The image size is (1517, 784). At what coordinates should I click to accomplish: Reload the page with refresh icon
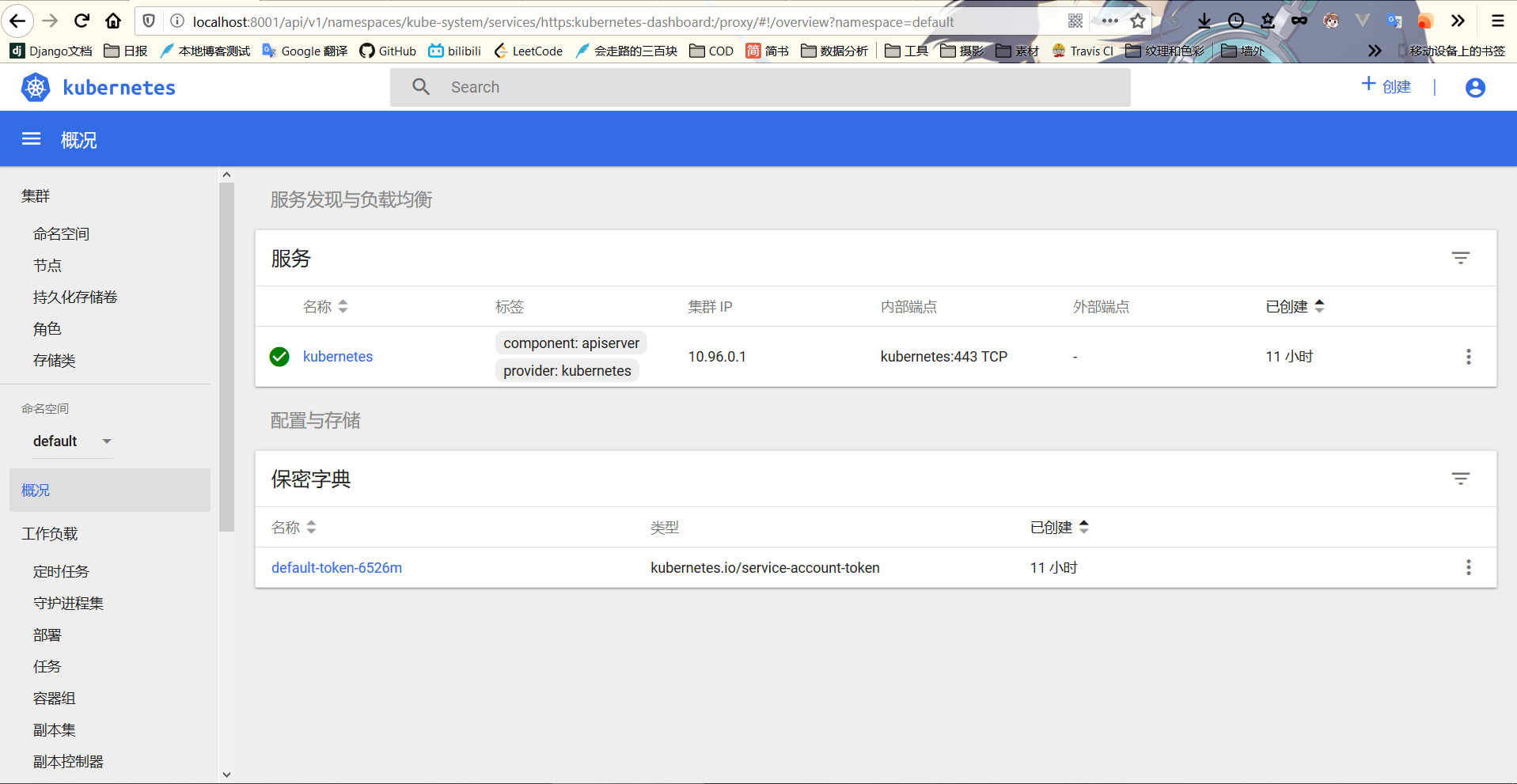(82, 21)
